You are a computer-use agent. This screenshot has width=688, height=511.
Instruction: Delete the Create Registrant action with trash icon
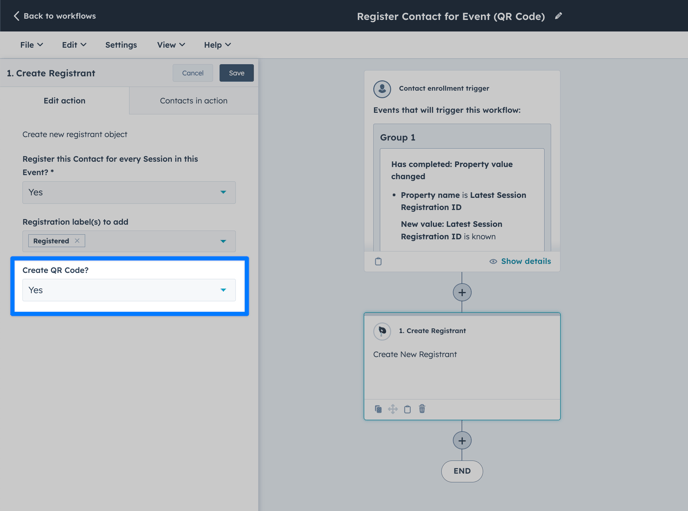point(422,409)
